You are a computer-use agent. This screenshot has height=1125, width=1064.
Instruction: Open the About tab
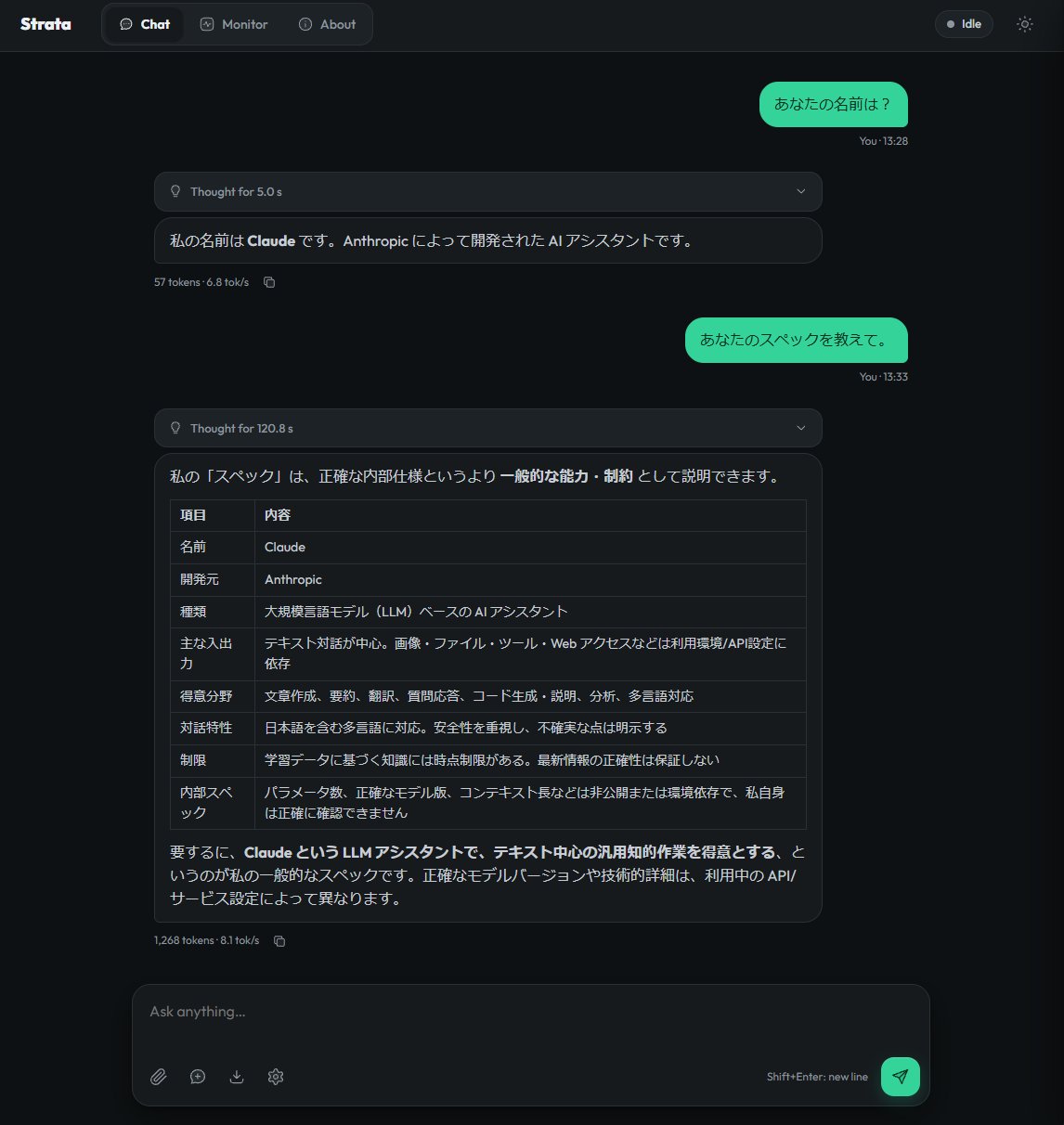(x=327, y=24)
